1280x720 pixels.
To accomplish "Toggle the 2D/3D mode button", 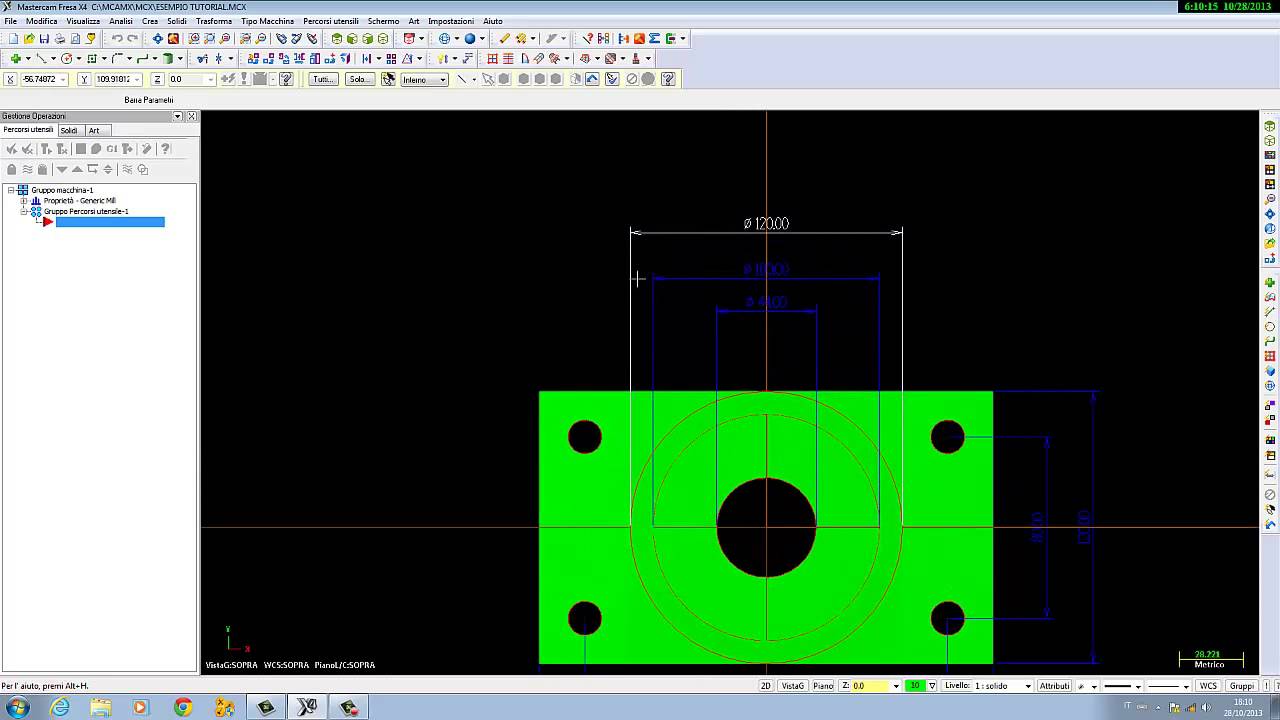I will (x=766, y=686).
